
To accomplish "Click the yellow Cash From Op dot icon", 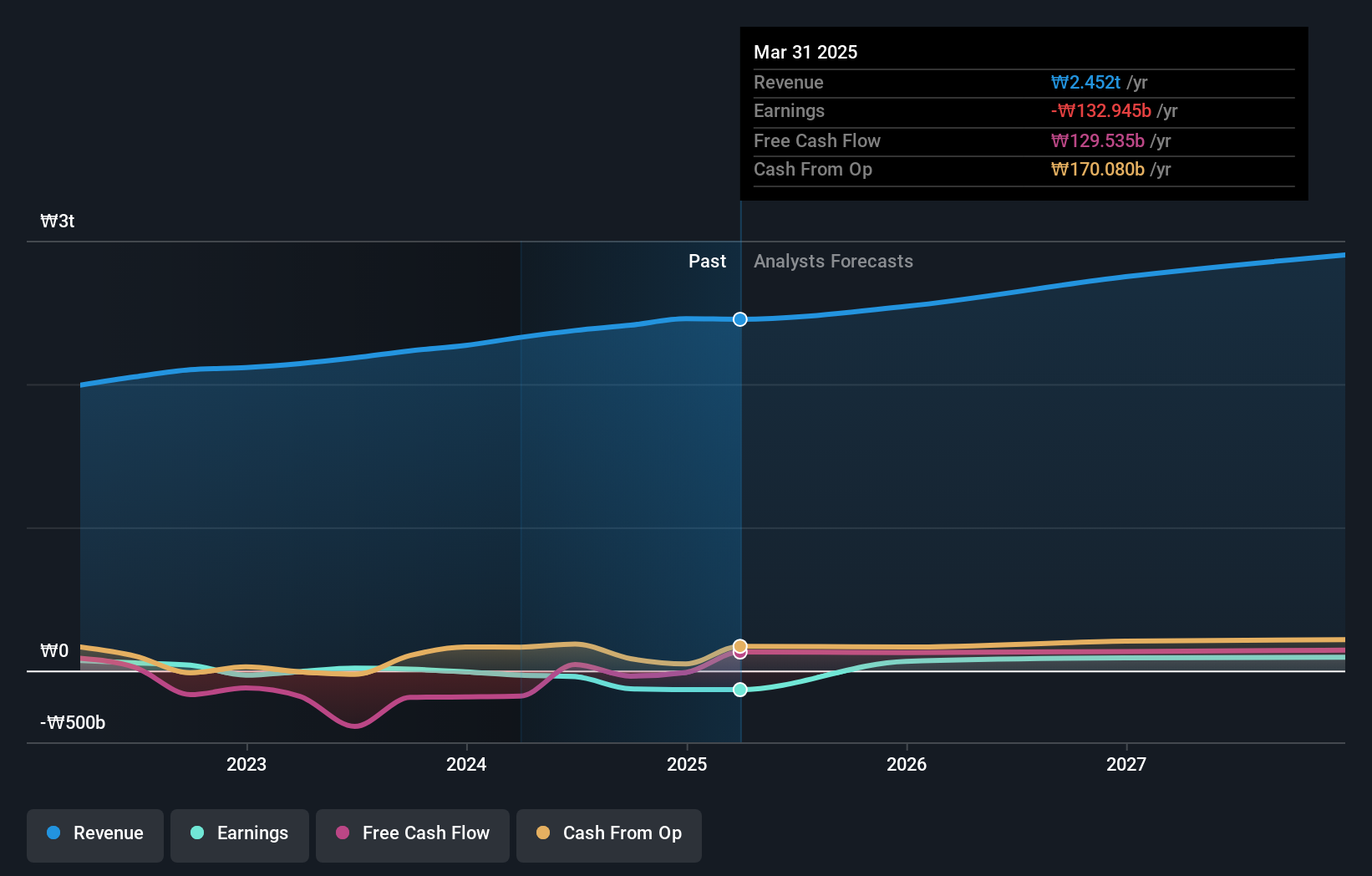I will 544,833.
